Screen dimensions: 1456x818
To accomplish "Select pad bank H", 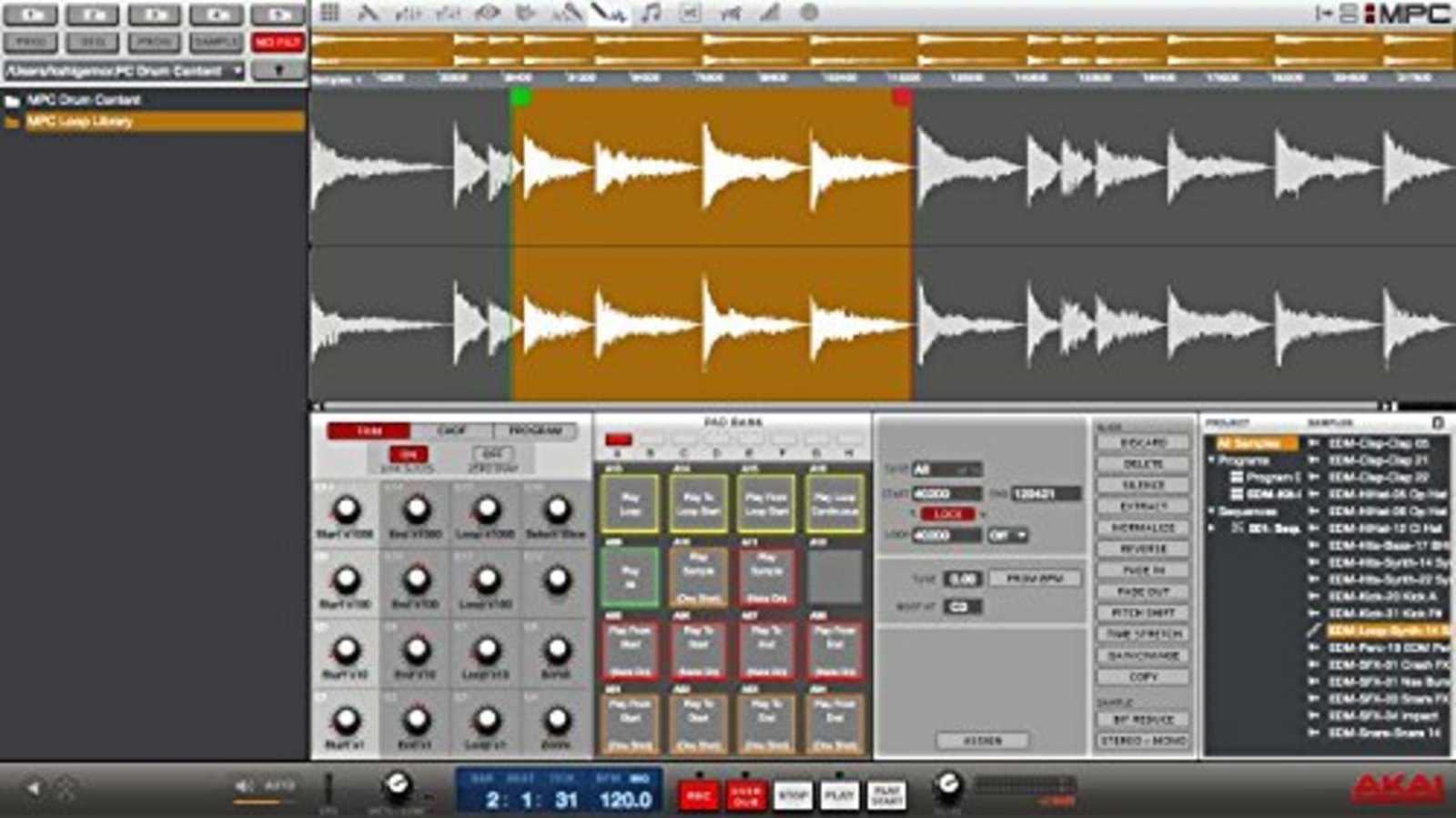I will [848, 440].
